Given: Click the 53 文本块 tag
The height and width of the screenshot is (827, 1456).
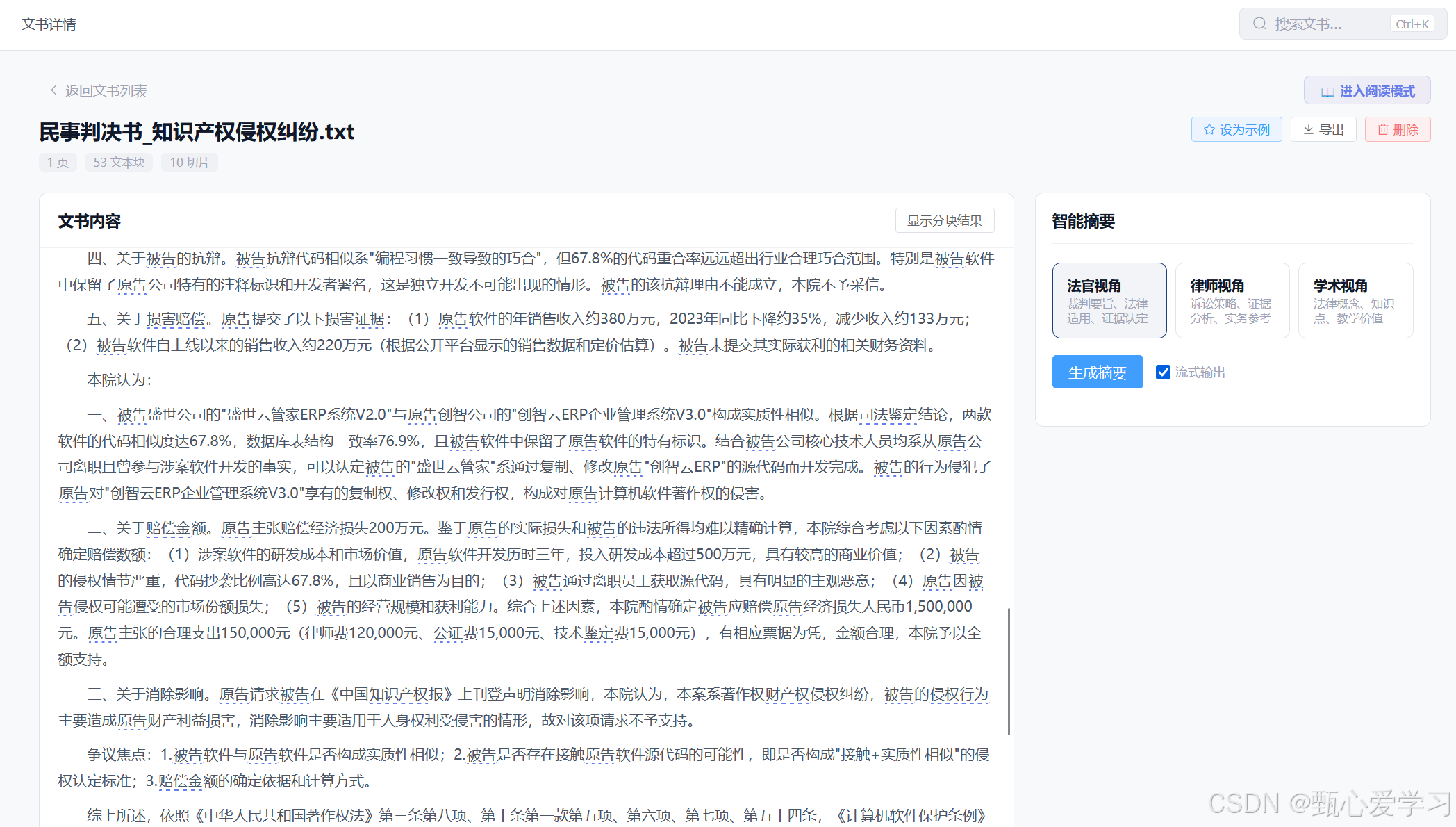Looking at the screenshot, I should [x=119, y=163].
